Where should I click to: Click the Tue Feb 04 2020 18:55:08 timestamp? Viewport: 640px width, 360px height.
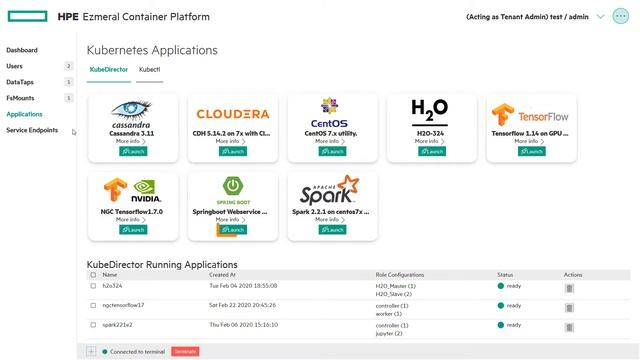[x=243, y=286]
